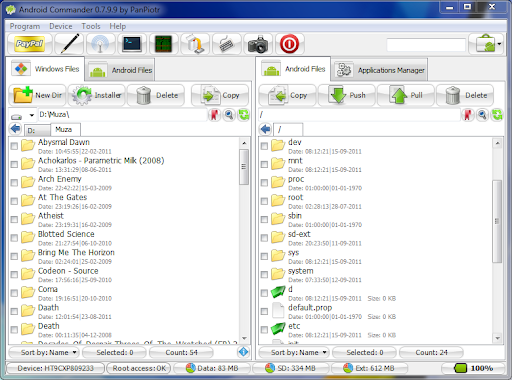512x380 pixels.
Task: Open the Tools menu
Action: click(x=91, y=26)
